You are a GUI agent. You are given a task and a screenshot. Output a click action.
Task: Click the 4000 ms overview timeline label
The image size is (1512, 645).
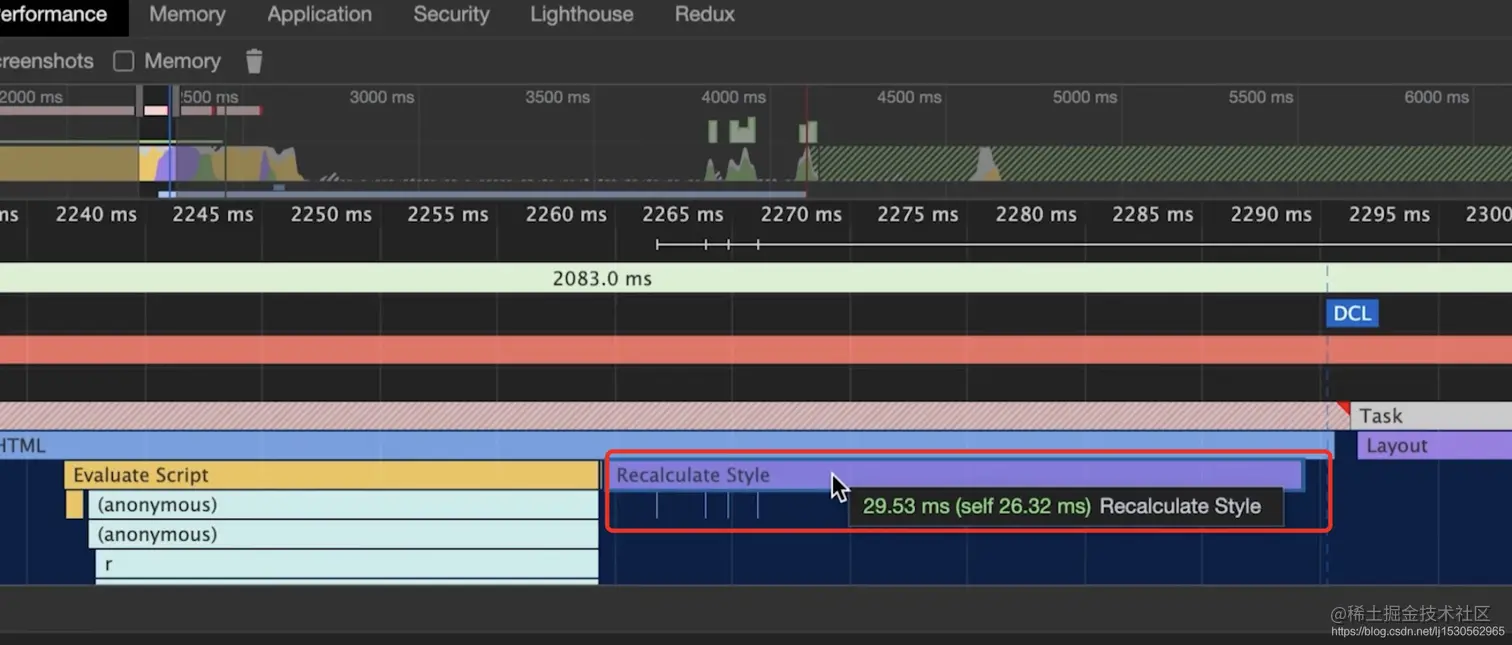point(733,97)
